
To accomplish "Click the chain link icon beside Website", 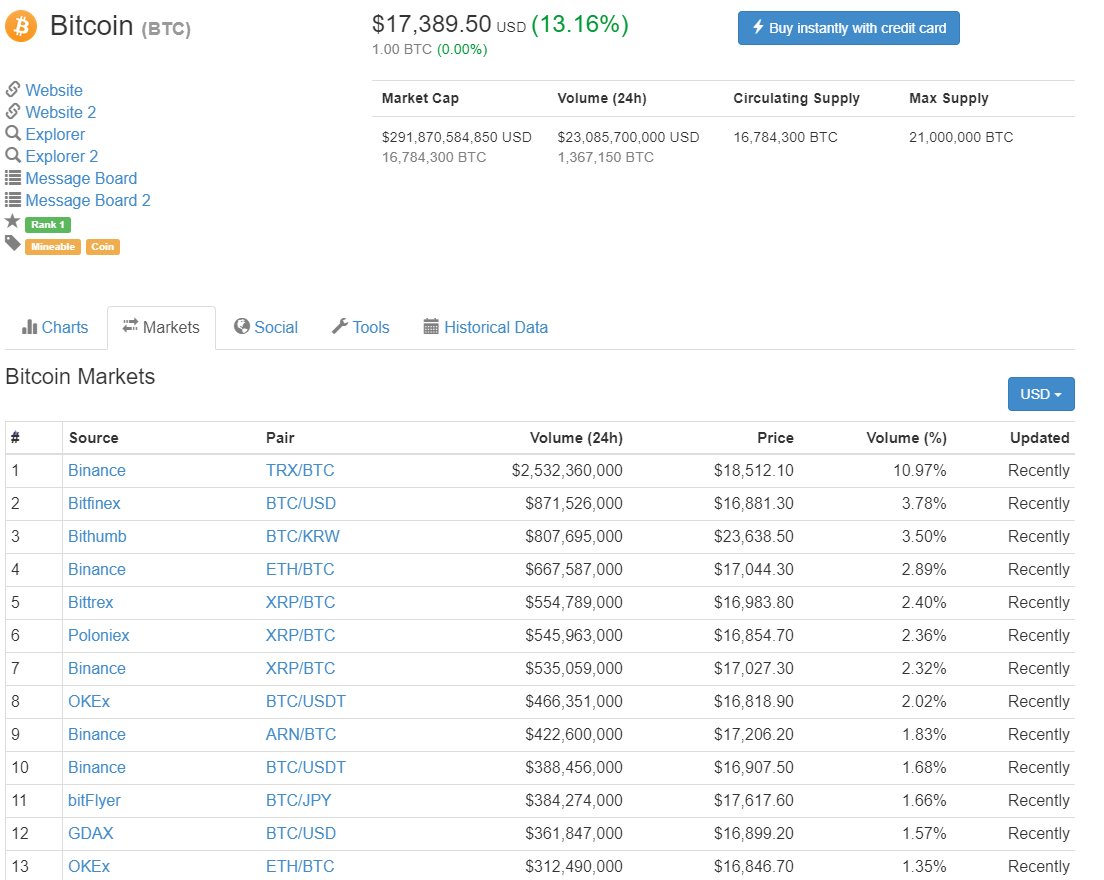I will pyautogui.click(x=13, y=89).
